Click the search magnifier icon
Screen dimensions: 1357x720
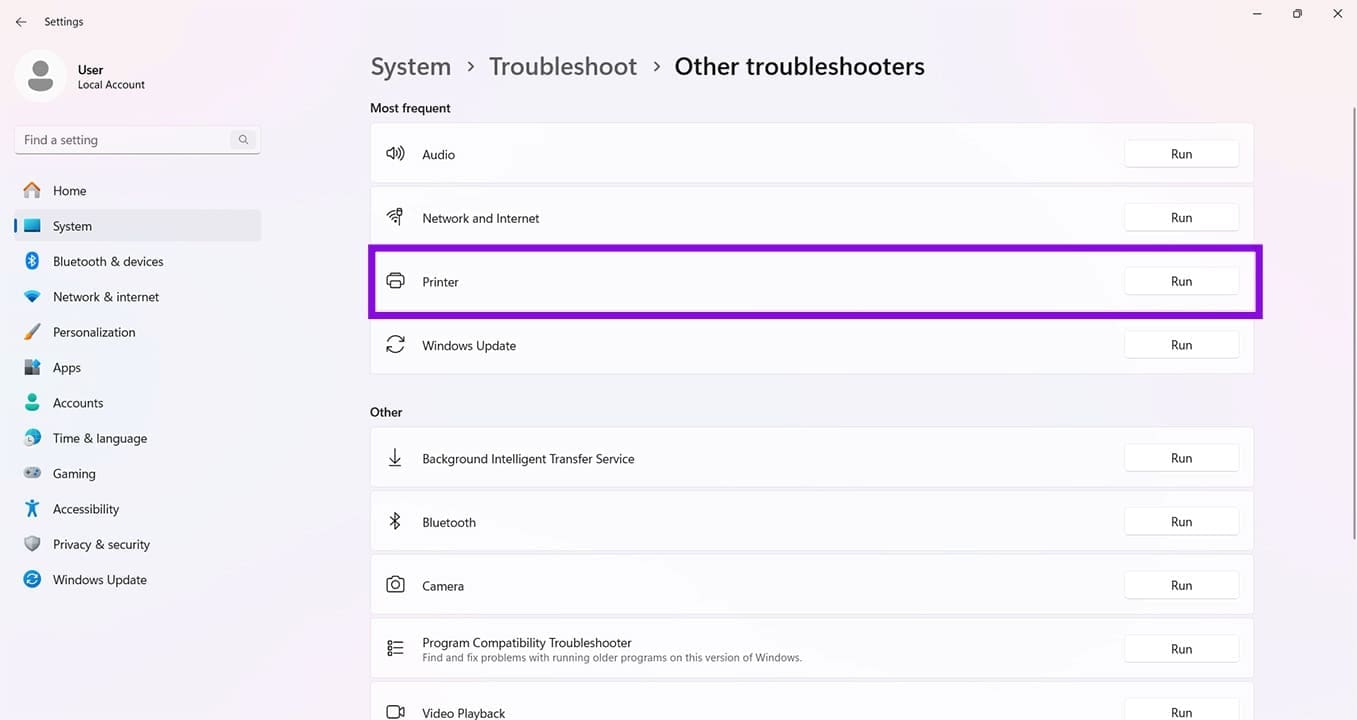[243, 140]
